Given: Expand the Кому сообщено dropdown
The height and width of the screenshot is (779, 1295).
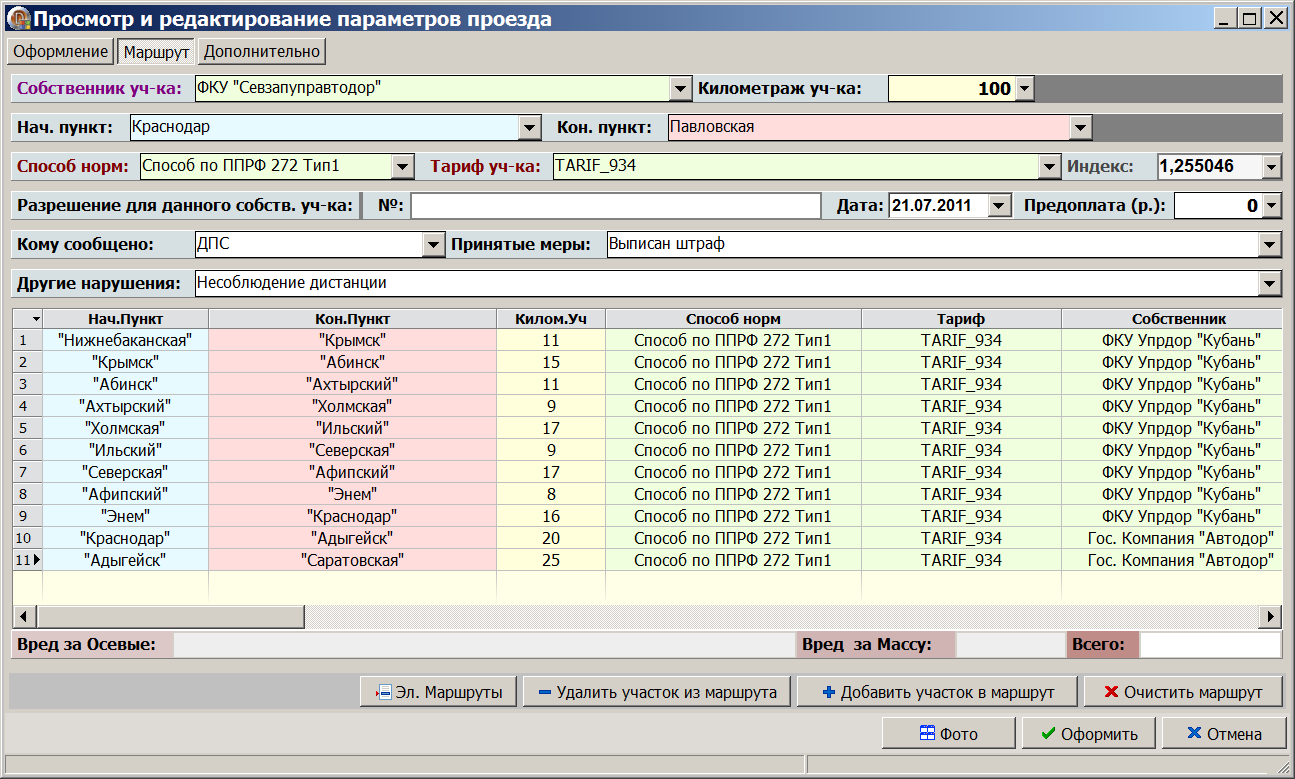Looking at the screenshot, I should coord(433,244).
